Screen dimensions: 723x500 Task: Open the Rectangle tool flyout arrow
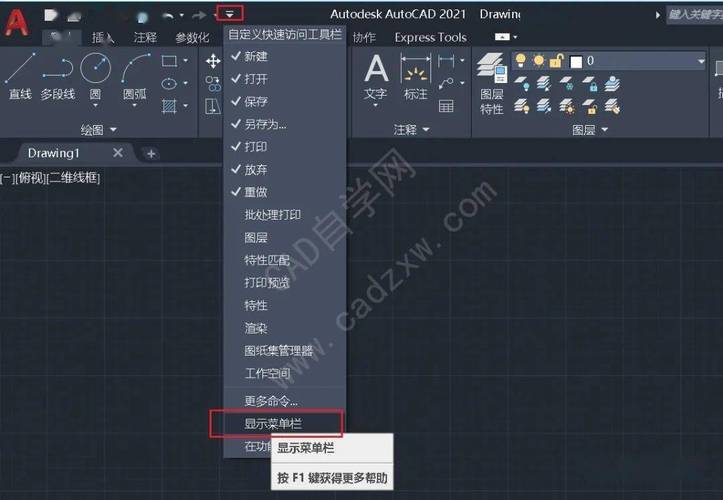click(x=185, y=60)
